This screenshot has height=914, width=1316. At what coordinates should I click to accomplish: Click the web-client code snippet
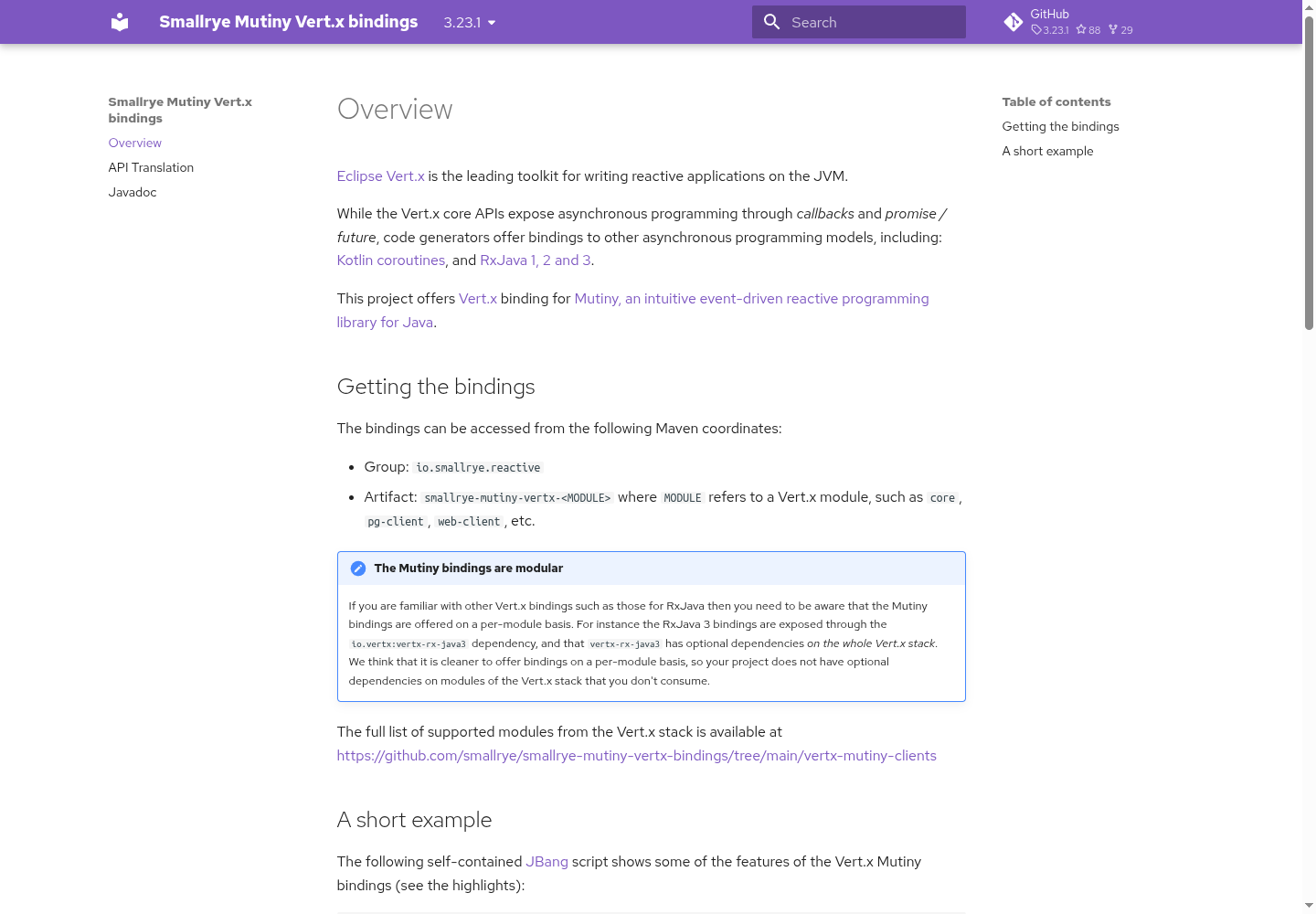(x=469, y=522)
